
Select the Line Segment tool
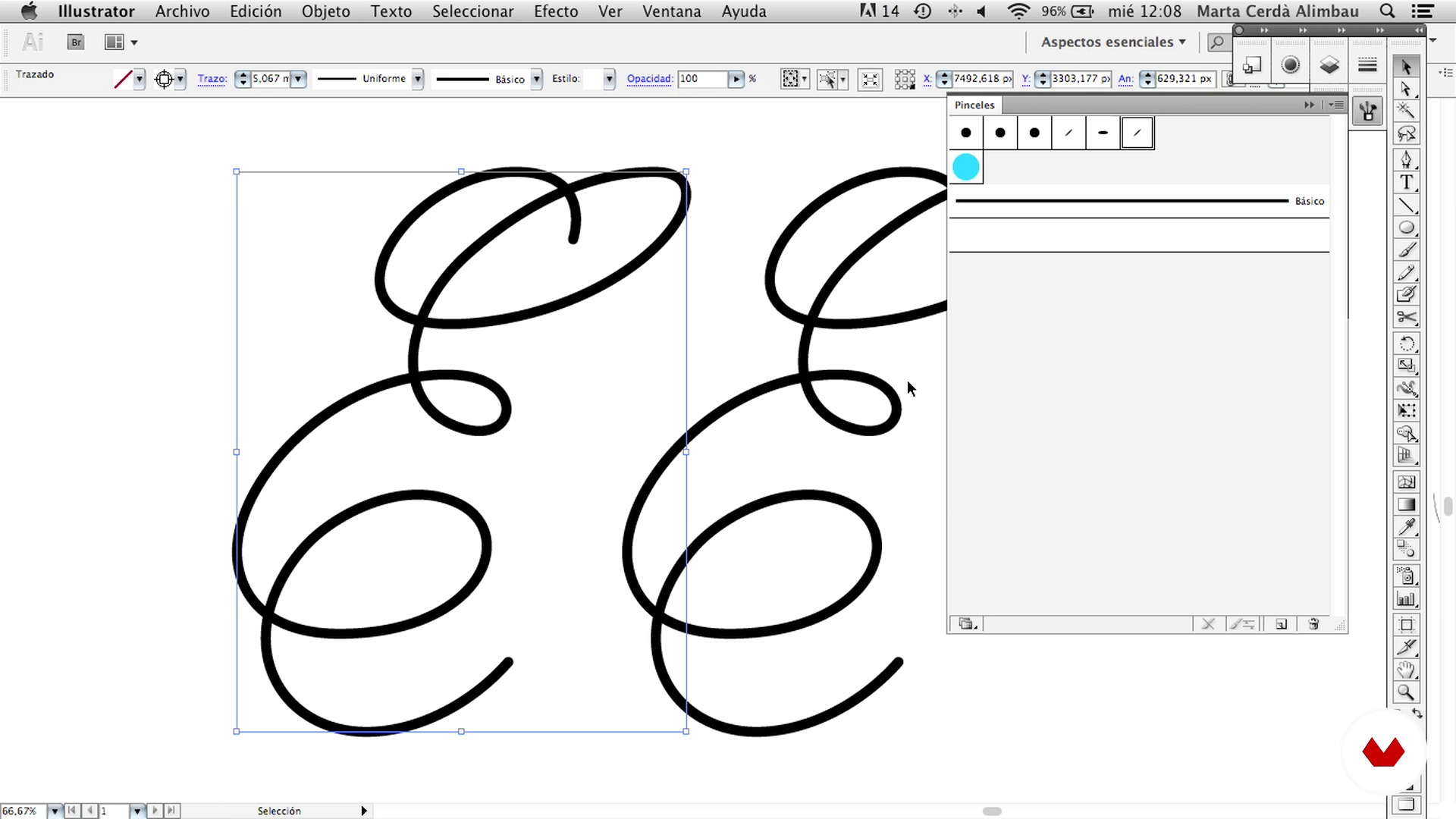coord(1407,205)
